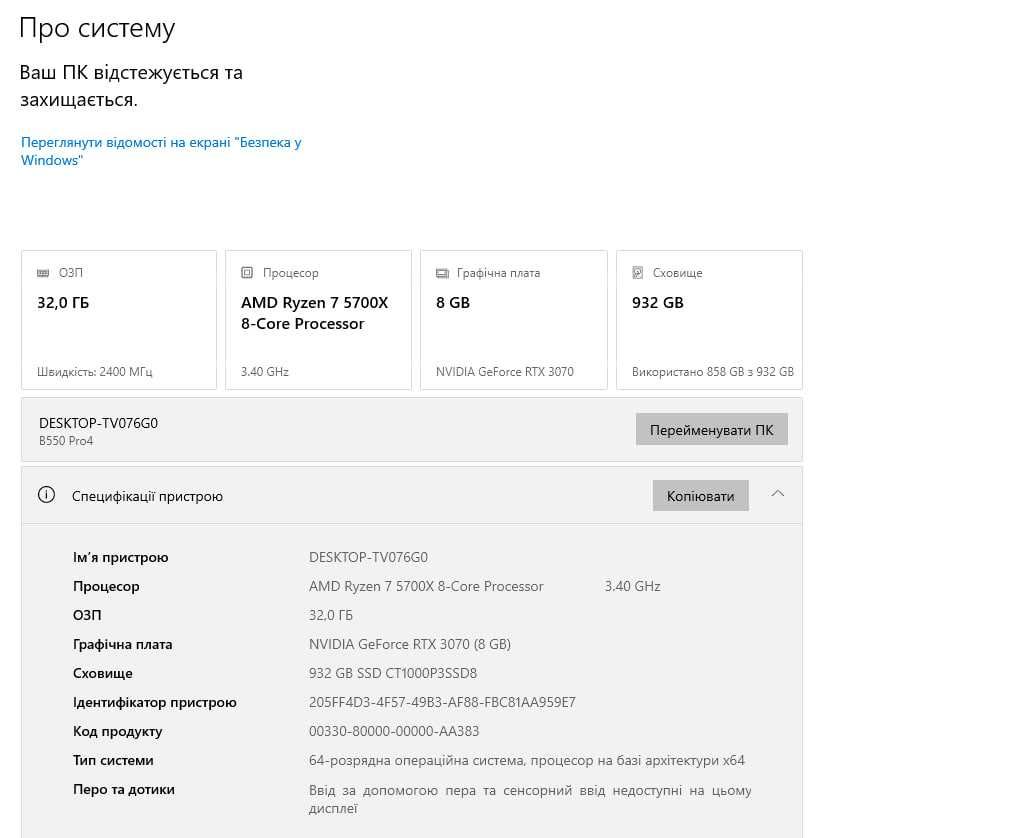1021x838 pixels.
Task: Click the info icon beside Специфікації пристрою
Action: pos(46,495)
